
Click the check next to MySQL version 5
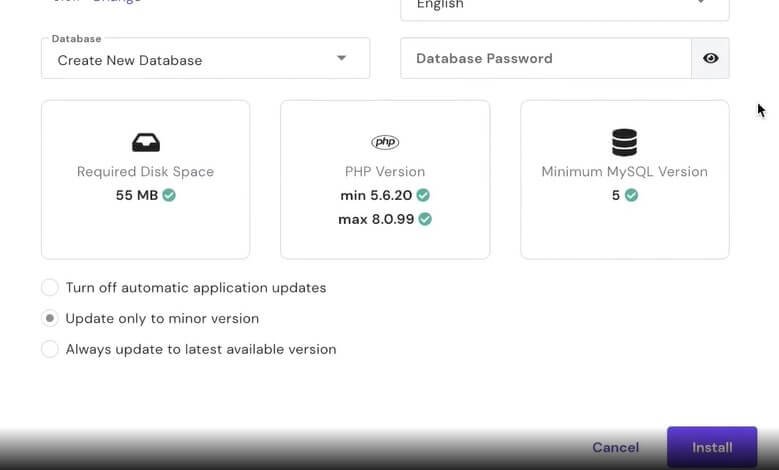(631, 195)
